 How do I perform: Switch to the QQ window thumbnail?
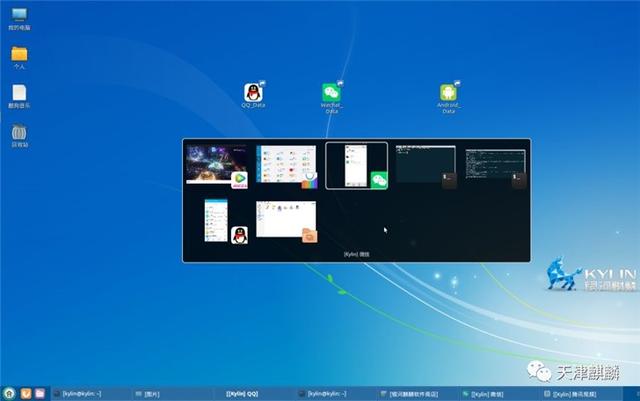coord(216,220)
